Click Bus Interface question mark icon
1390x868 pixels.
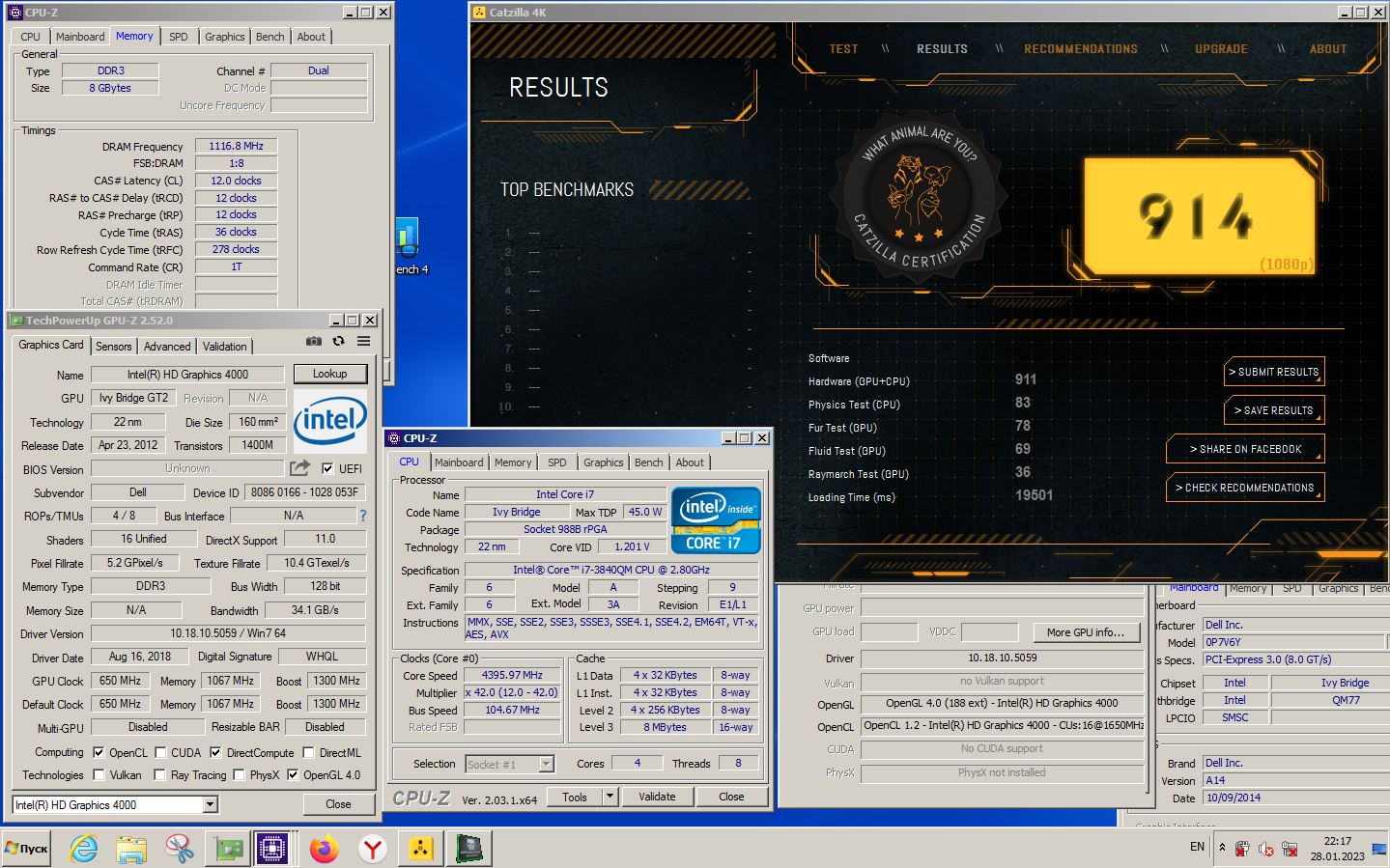click(x=363, y=516)
